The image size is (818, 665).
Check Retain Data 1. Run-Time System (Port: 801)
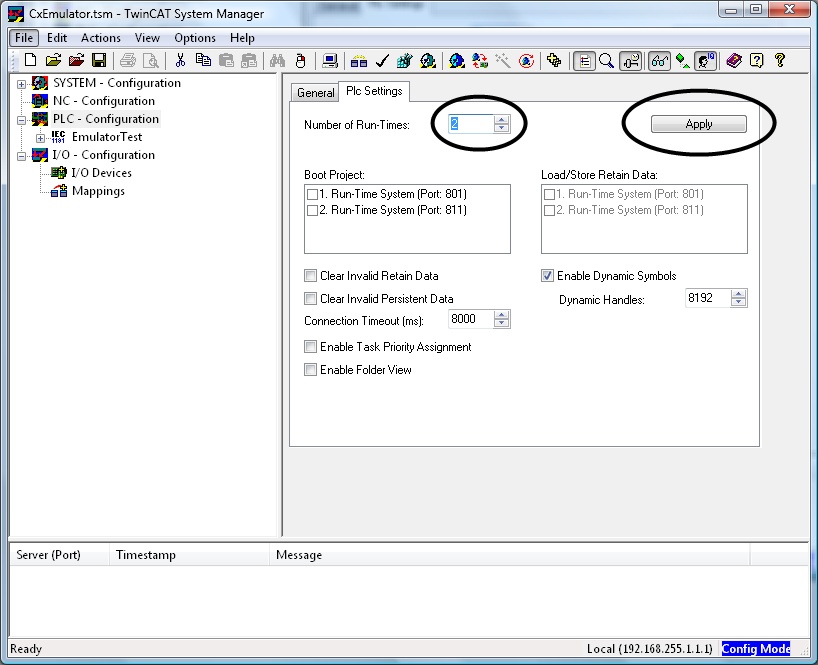tap(549, 194)
